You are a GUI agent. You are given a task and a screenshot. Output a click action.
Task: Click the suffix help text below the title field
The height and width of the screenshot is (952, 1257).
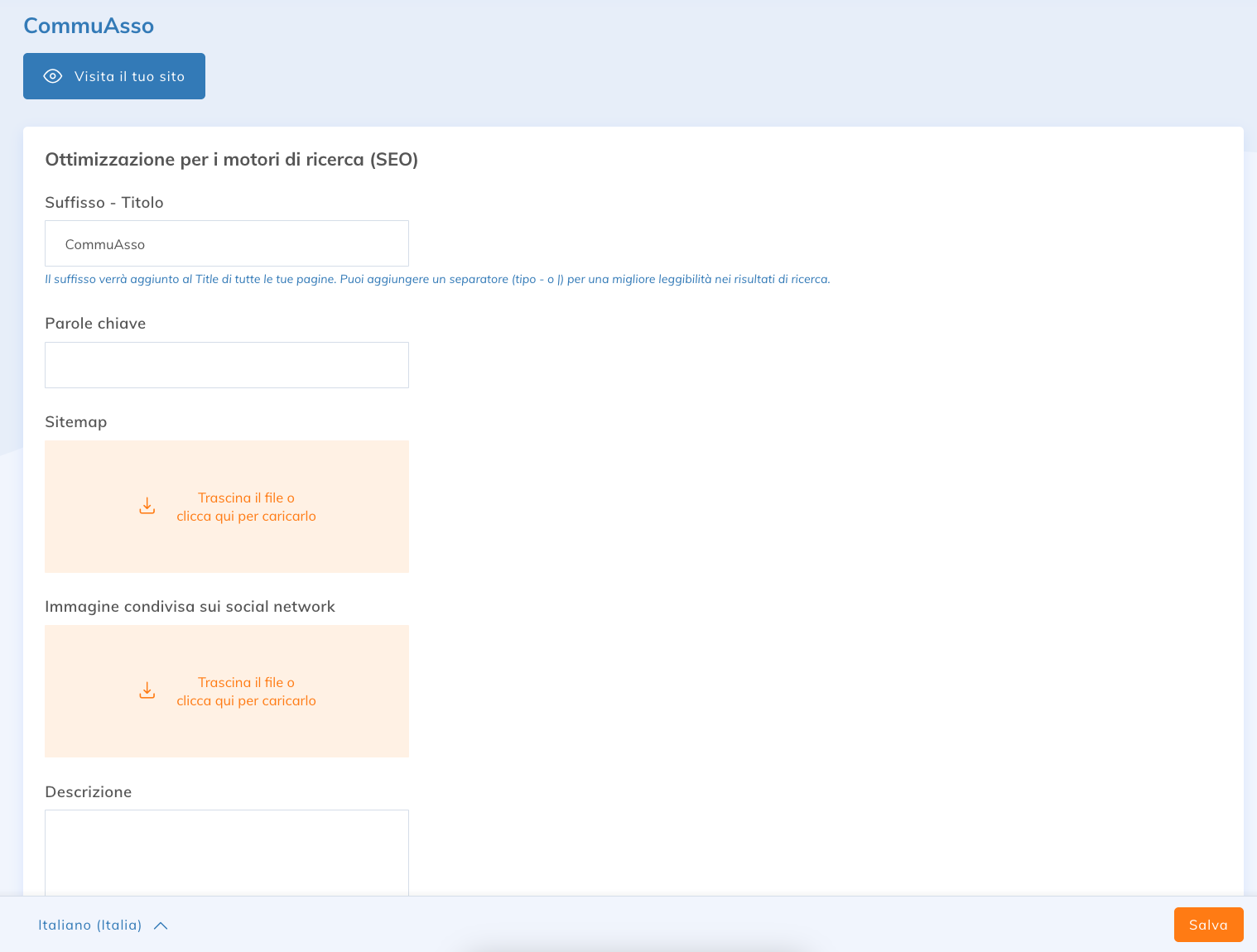click(437, 280)
